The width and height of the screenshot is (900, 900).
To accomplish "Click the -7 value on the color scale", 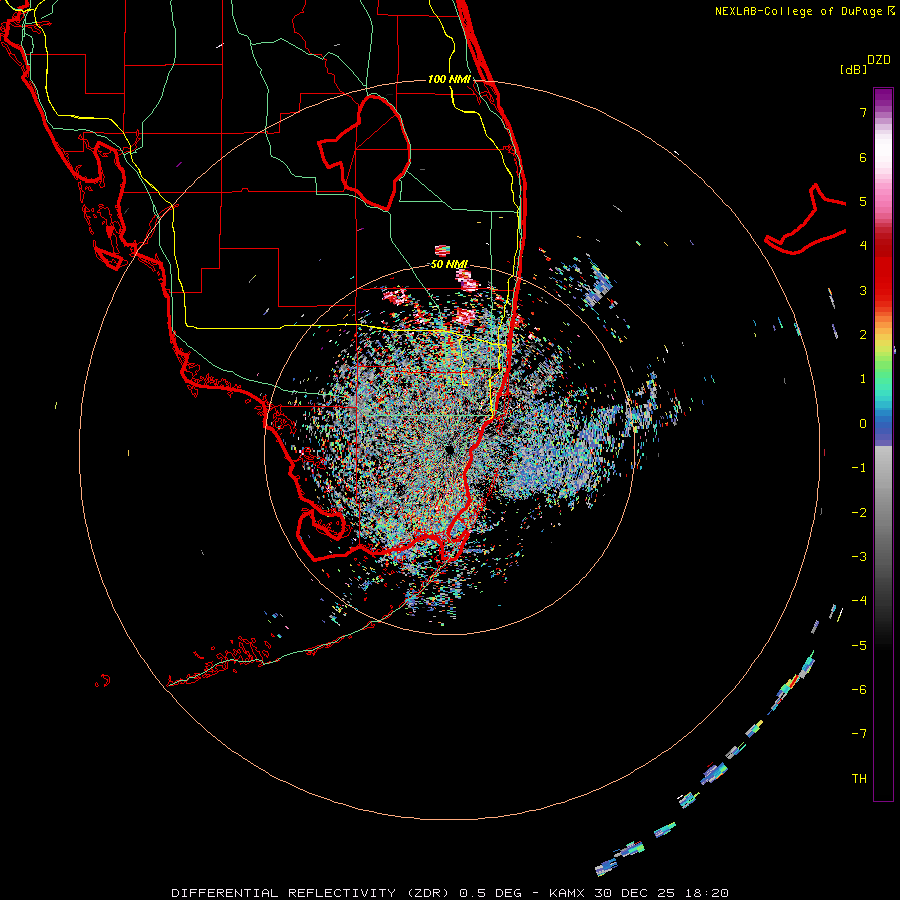I will click(859, 734).
